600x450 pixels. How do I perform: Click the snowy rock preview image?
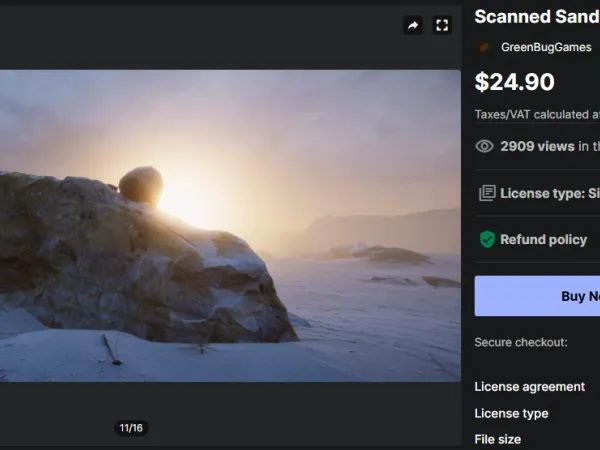(230, 225)
